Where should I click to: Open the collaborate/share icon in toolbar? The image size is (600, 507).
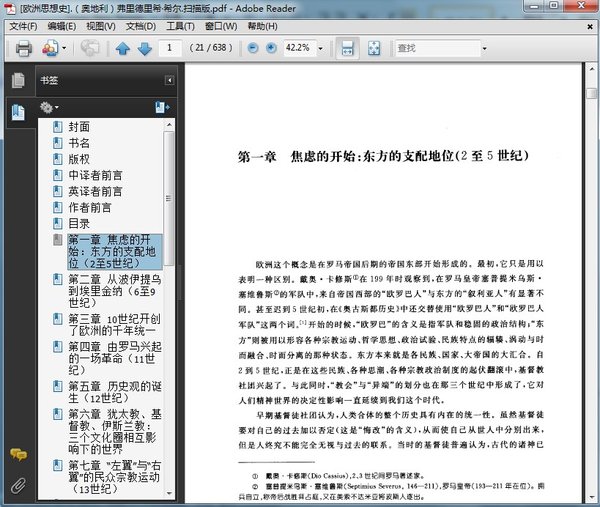click(50, 48)
